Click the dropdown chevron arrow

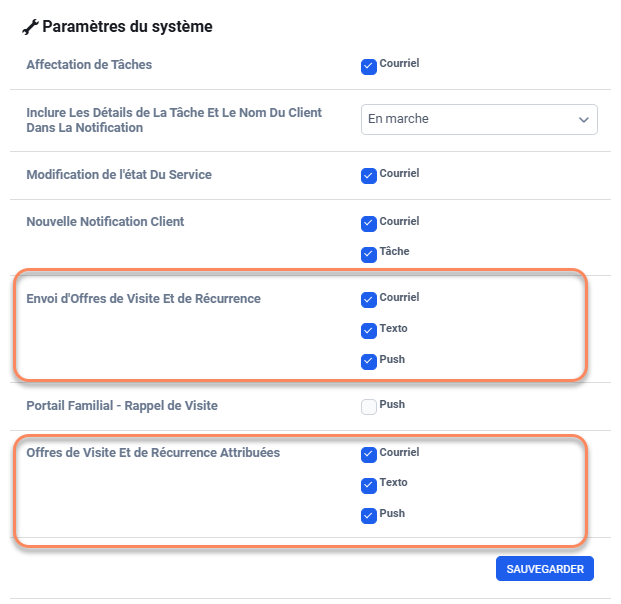point(584,119)
